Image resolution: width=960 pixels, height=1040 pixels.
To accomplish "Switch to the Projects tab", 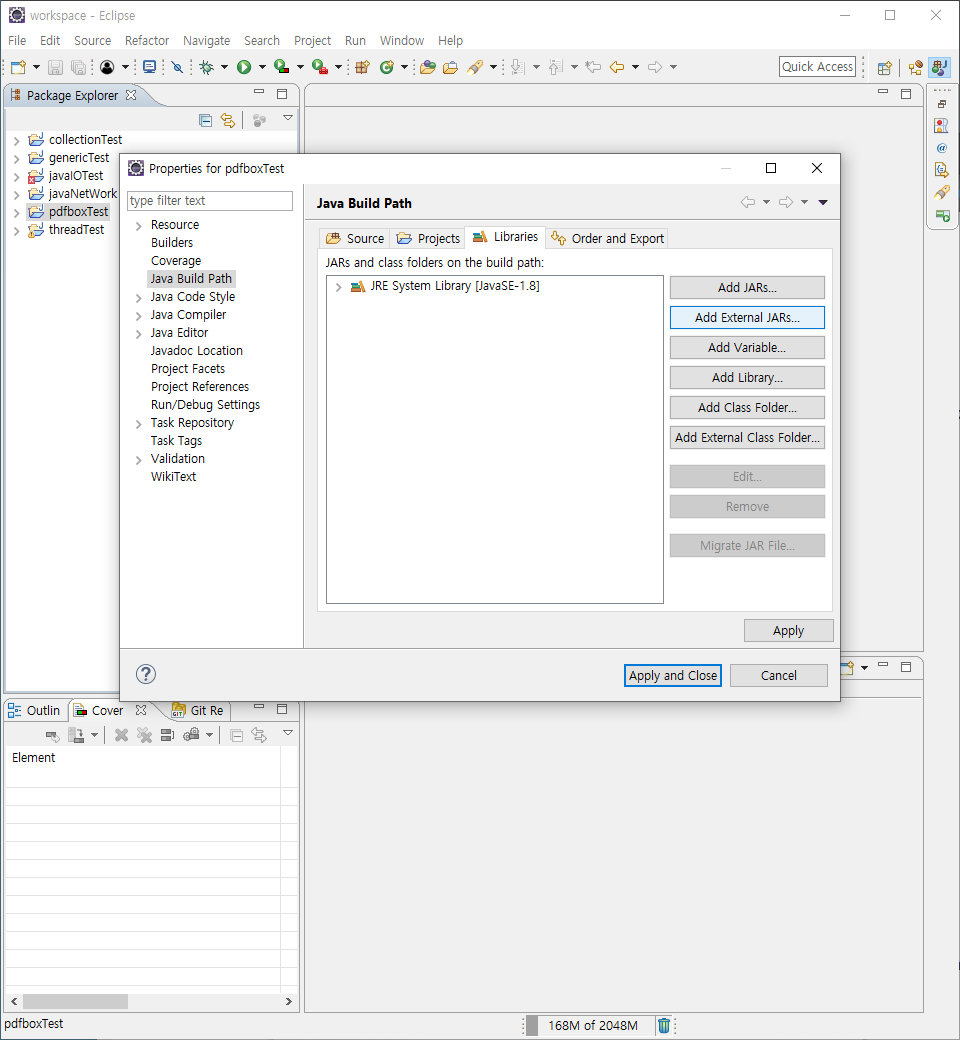I will pyautogui.click(x=428, y=238).
